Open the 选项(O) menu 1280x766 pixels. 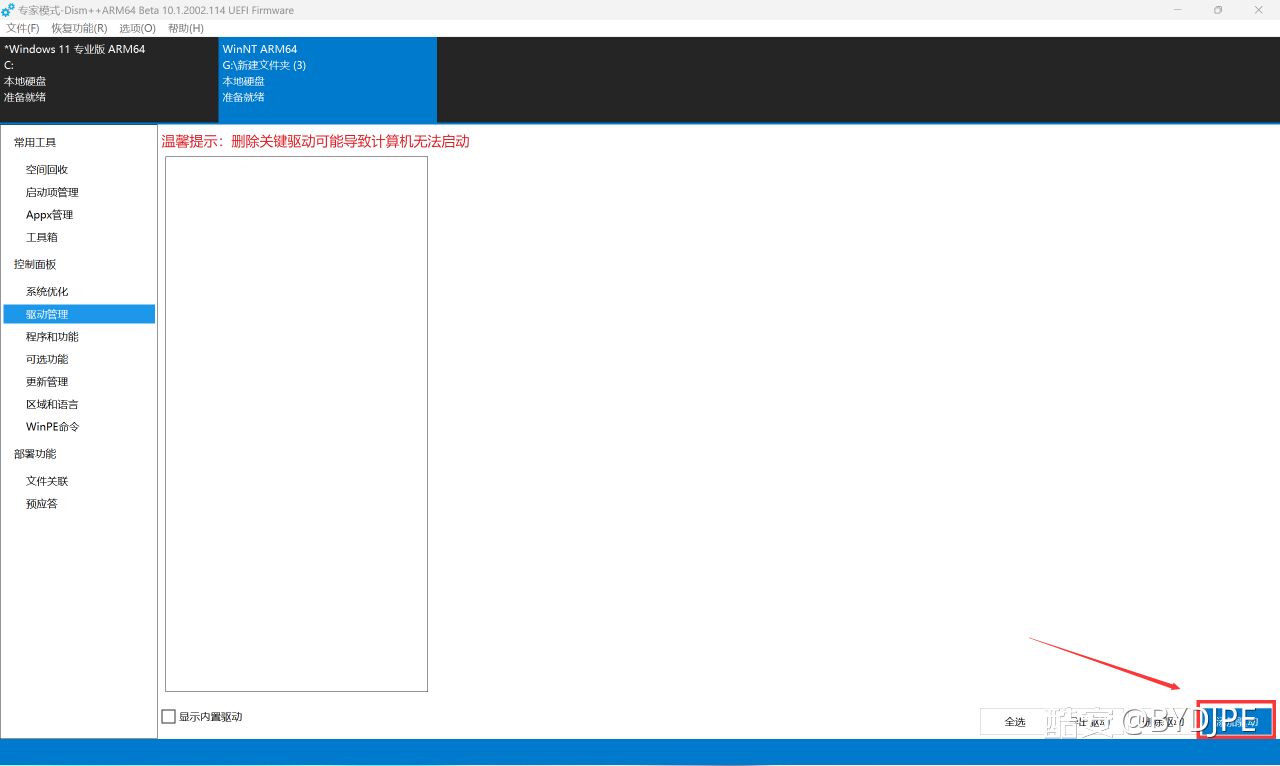click(x=137, y=28)
